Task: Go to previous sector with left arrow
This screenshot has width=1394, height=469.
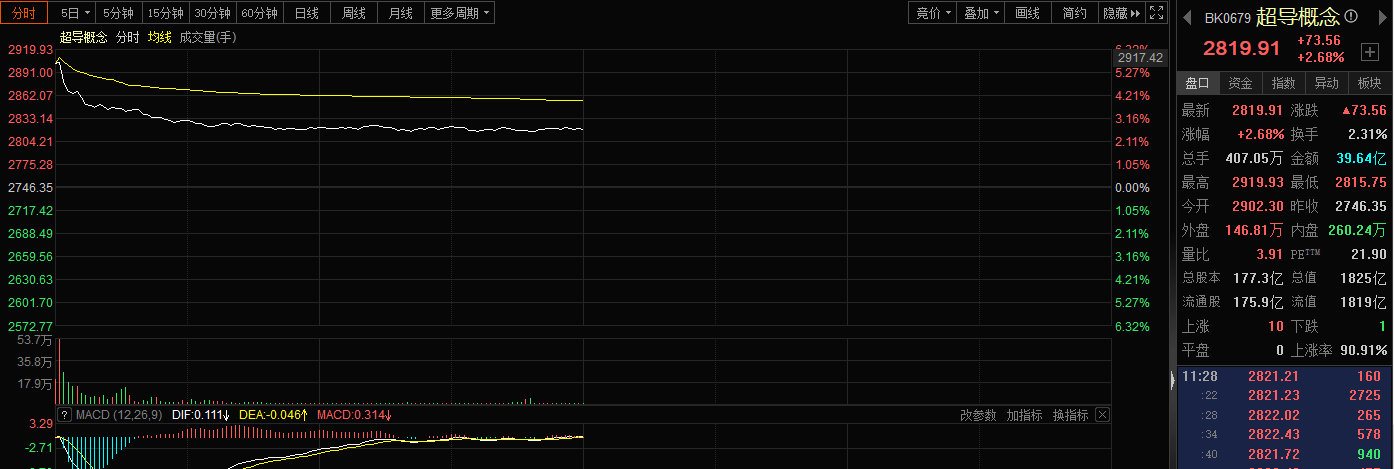Action: click(x=1186, y=18)
